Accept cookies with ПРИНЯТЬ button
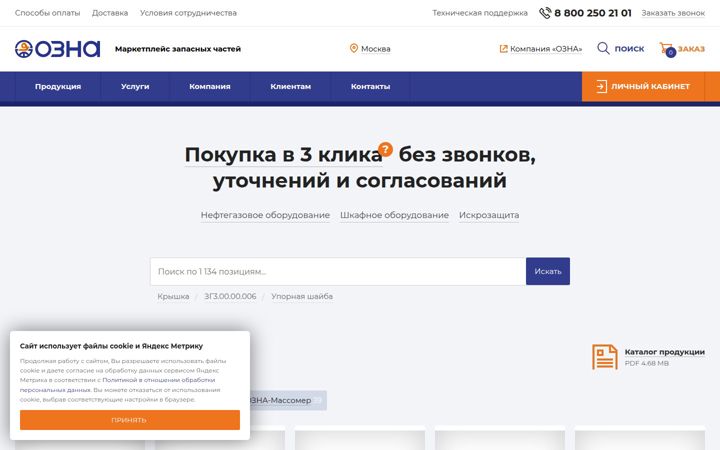This screenshot has height=450, width=720. click(x=129, y=420)
